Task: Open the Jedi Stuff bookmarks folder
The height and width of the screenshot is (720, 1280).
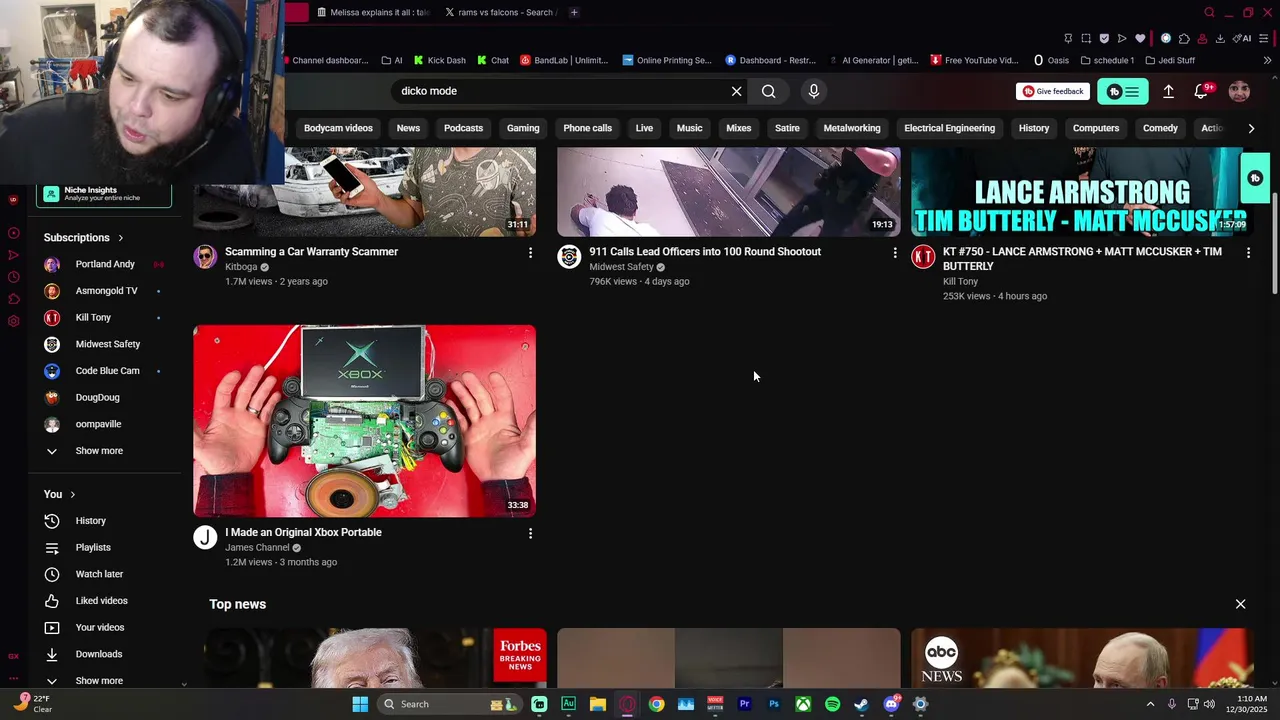Action: [x=1170, y=60]
